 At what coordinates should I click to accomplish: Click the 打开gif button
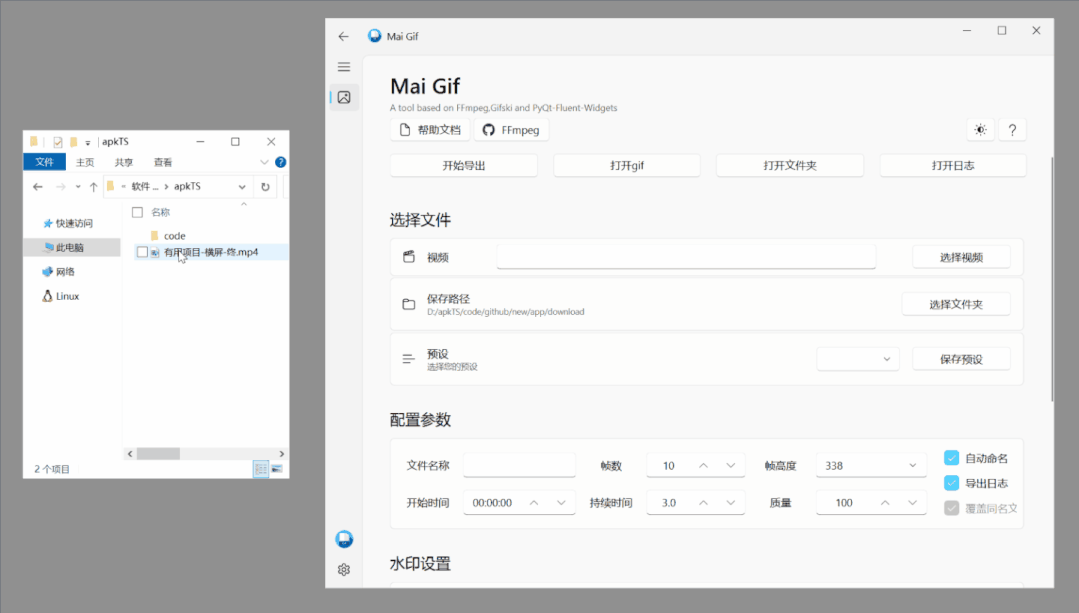tap(627, 166)
